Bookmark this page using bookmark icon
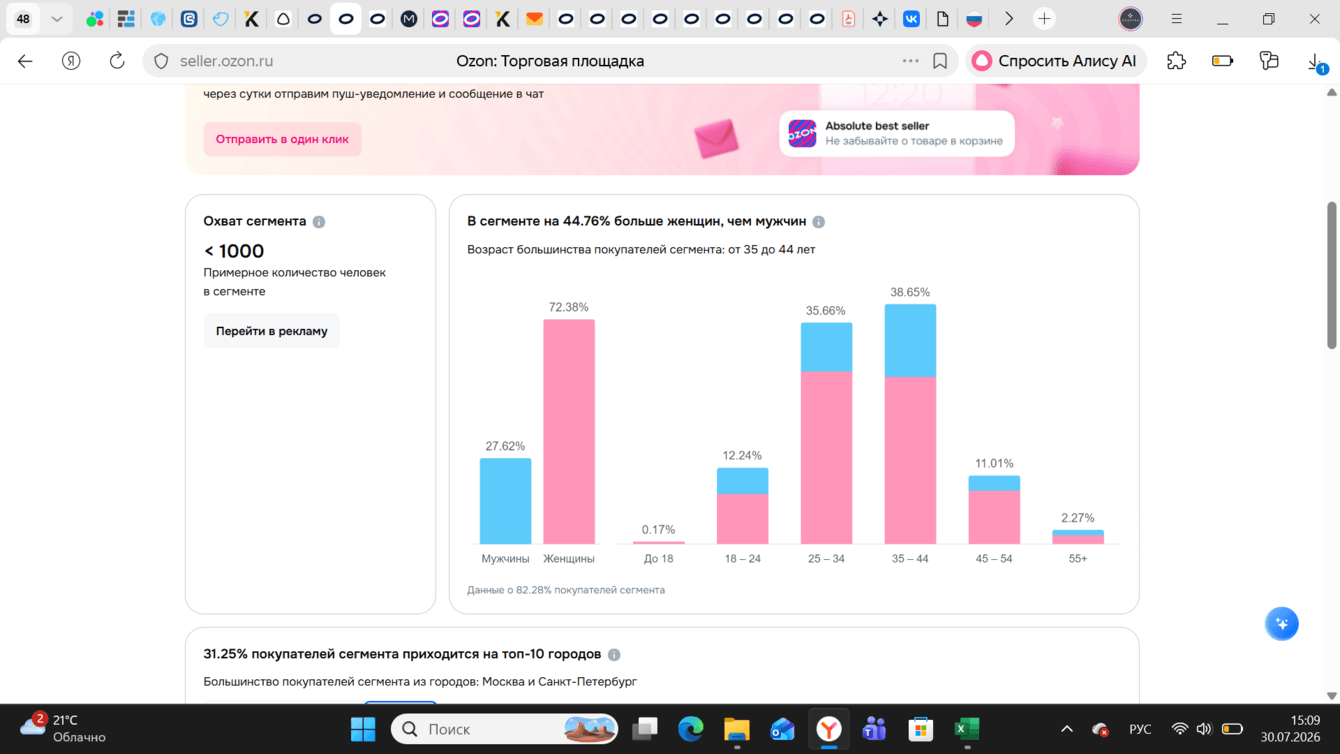Viewport: 1340px width, 754px height. [940, 61]
